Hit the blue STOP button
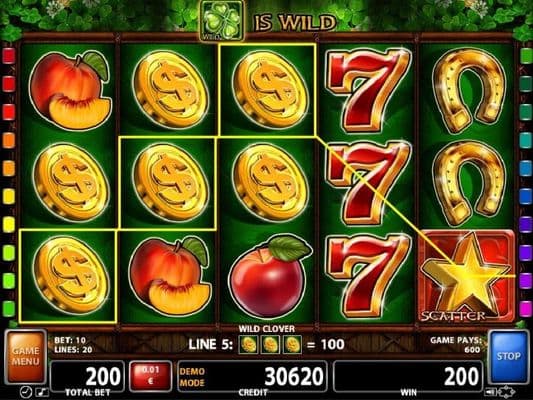 coord(508,356)
